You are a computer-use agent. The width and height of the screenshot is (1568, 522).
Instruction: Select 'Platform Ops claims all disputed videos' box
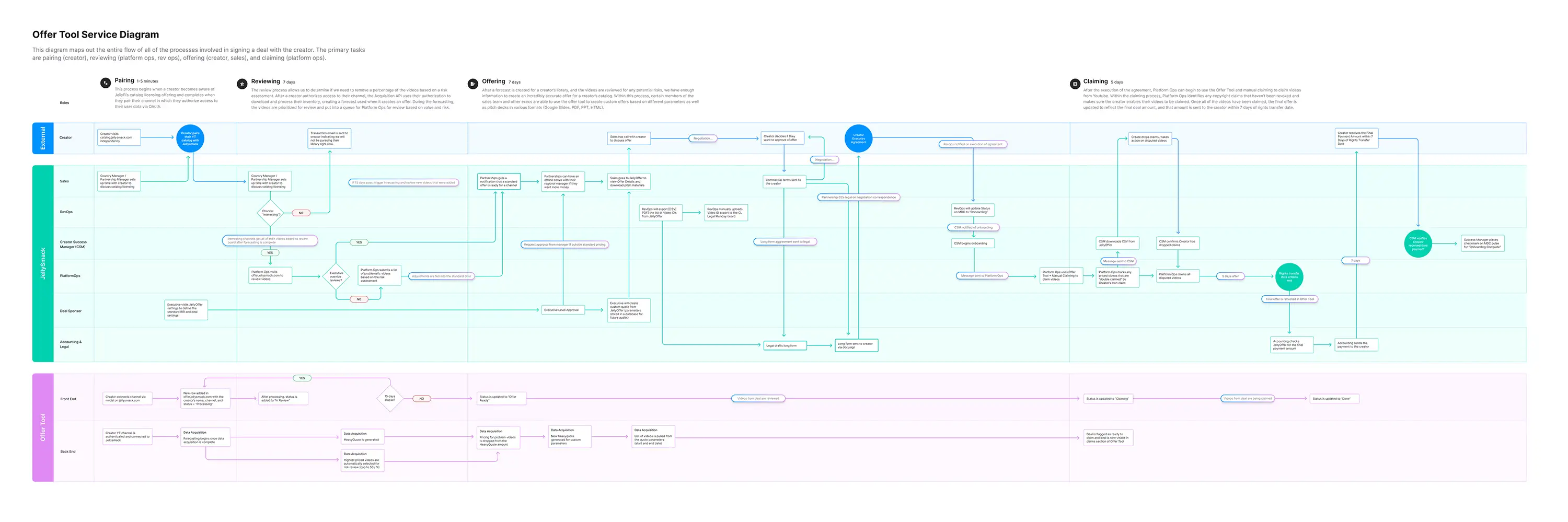(1178, 276)
